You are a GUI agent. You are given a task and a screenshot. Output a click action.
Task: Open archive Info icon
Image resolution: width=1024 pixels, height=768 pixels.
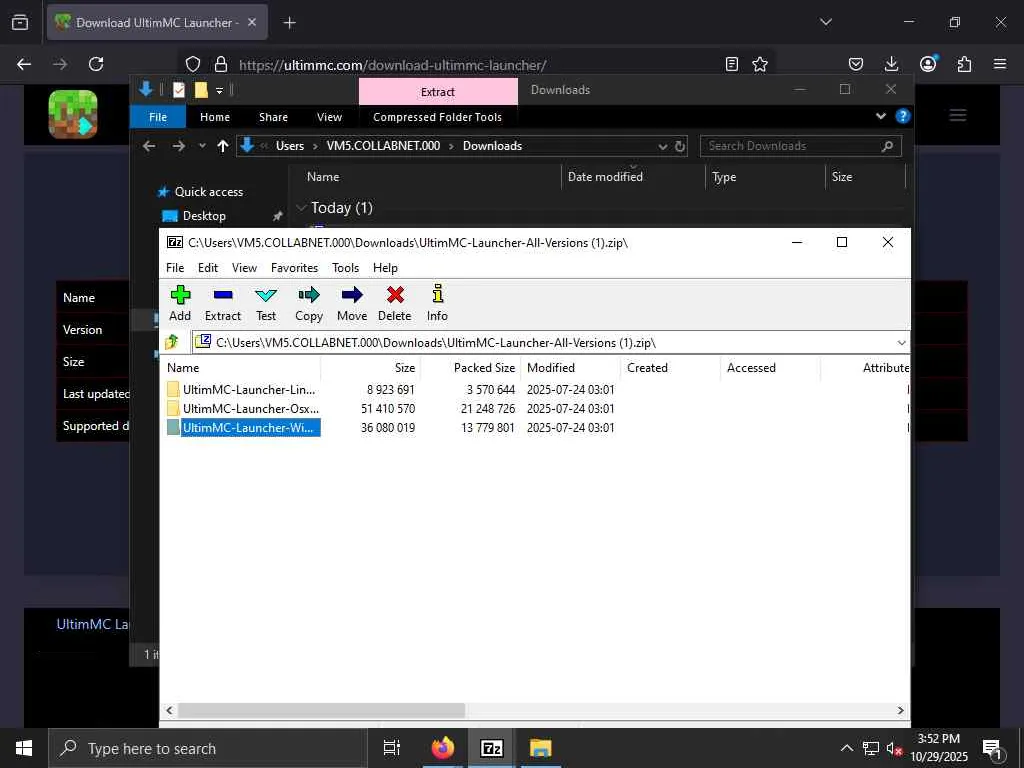(x=438, y=304)
